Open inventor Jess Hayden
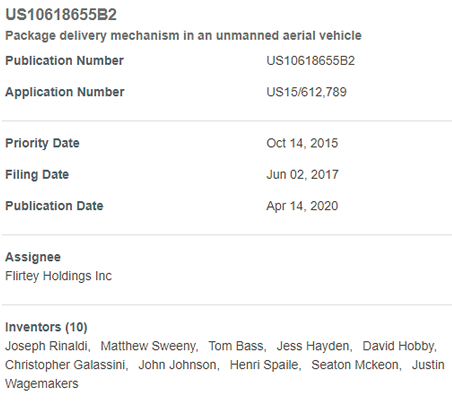Image resolution: width=452 pixels, height=401 pixels. 314,346
